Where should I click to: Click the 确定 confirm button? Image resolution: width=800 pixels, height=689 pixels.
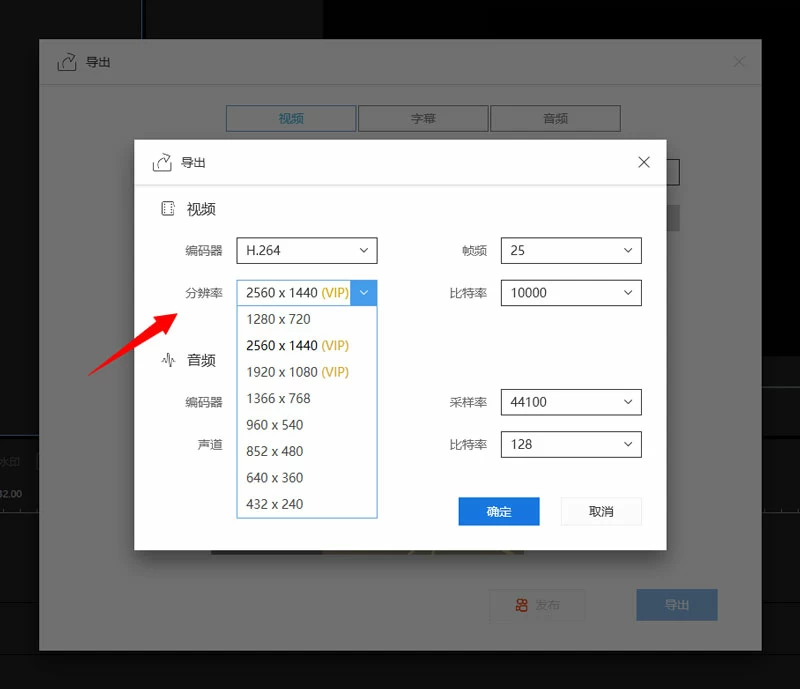(x=498, y=511)
